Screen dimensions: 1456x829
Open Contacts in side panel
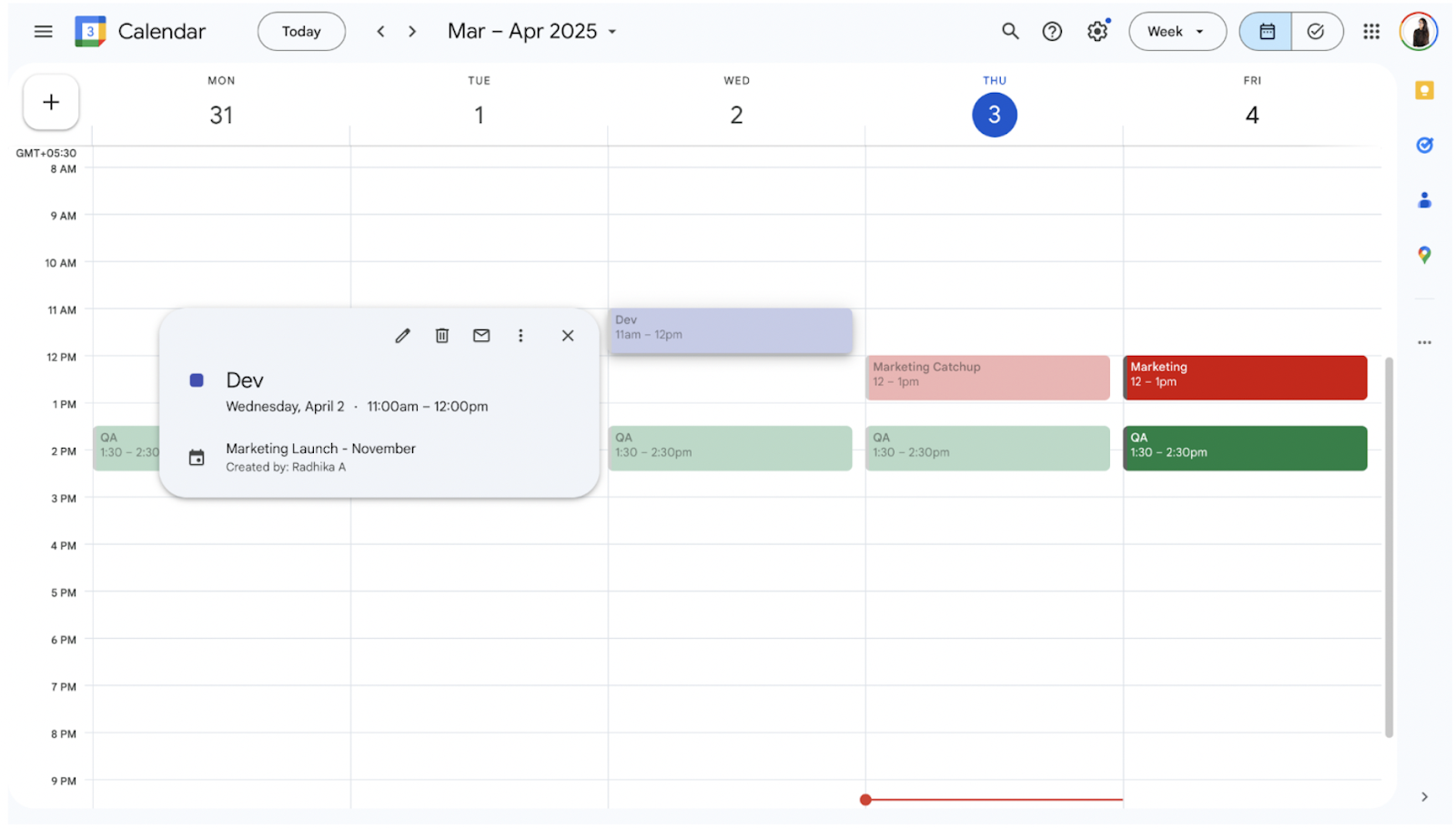[1424, 200]
